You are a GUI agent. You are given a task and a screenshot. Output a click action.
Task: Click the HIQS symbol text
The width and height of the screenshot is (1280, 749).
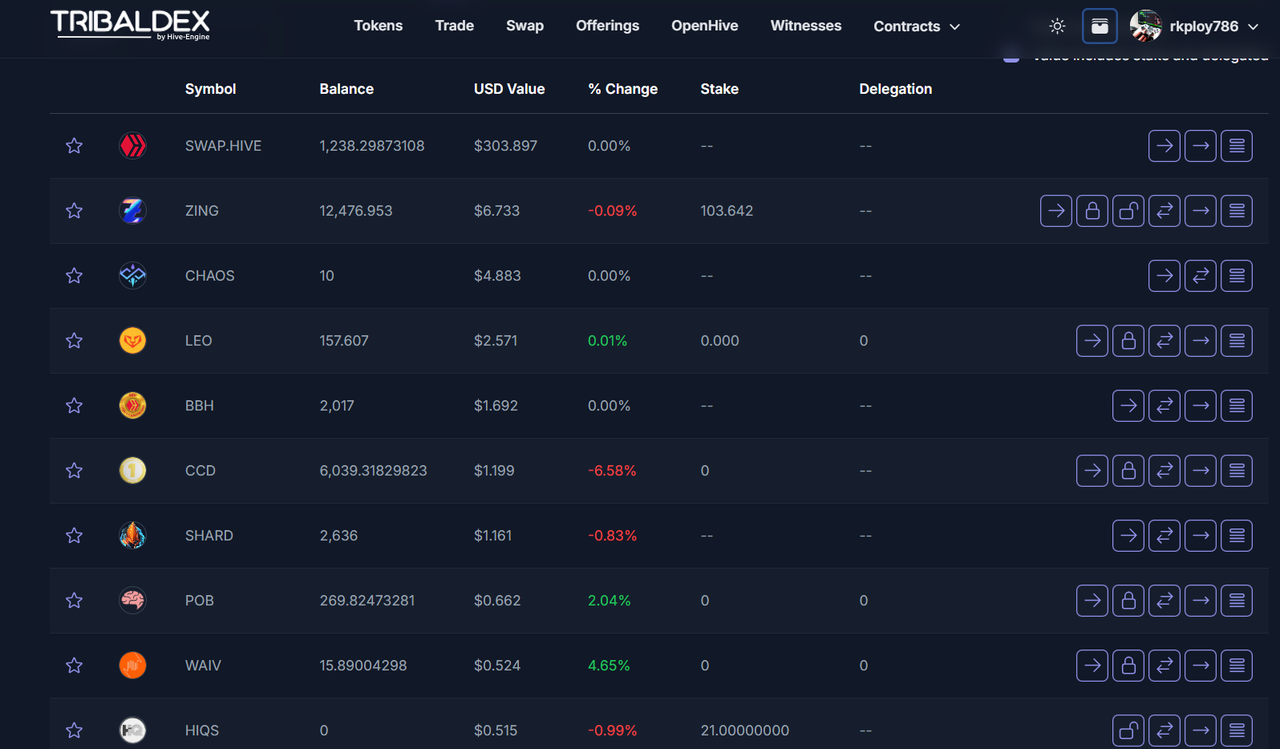[201, 731]
